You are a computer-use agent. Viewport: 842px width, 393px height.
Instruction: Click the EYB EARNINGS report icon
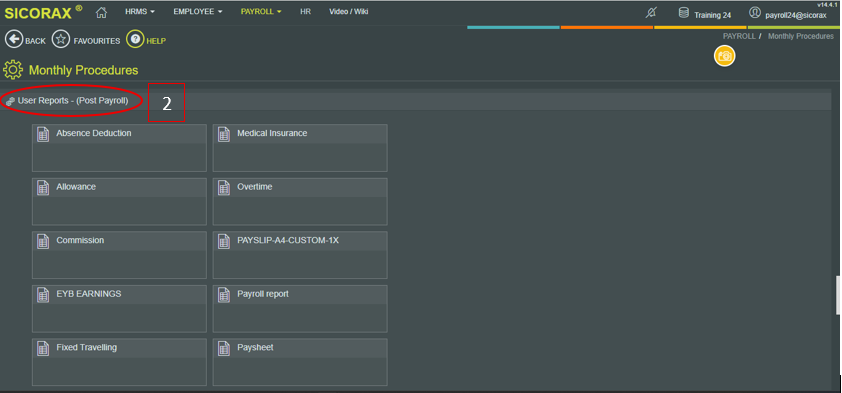tap(43, 295)
